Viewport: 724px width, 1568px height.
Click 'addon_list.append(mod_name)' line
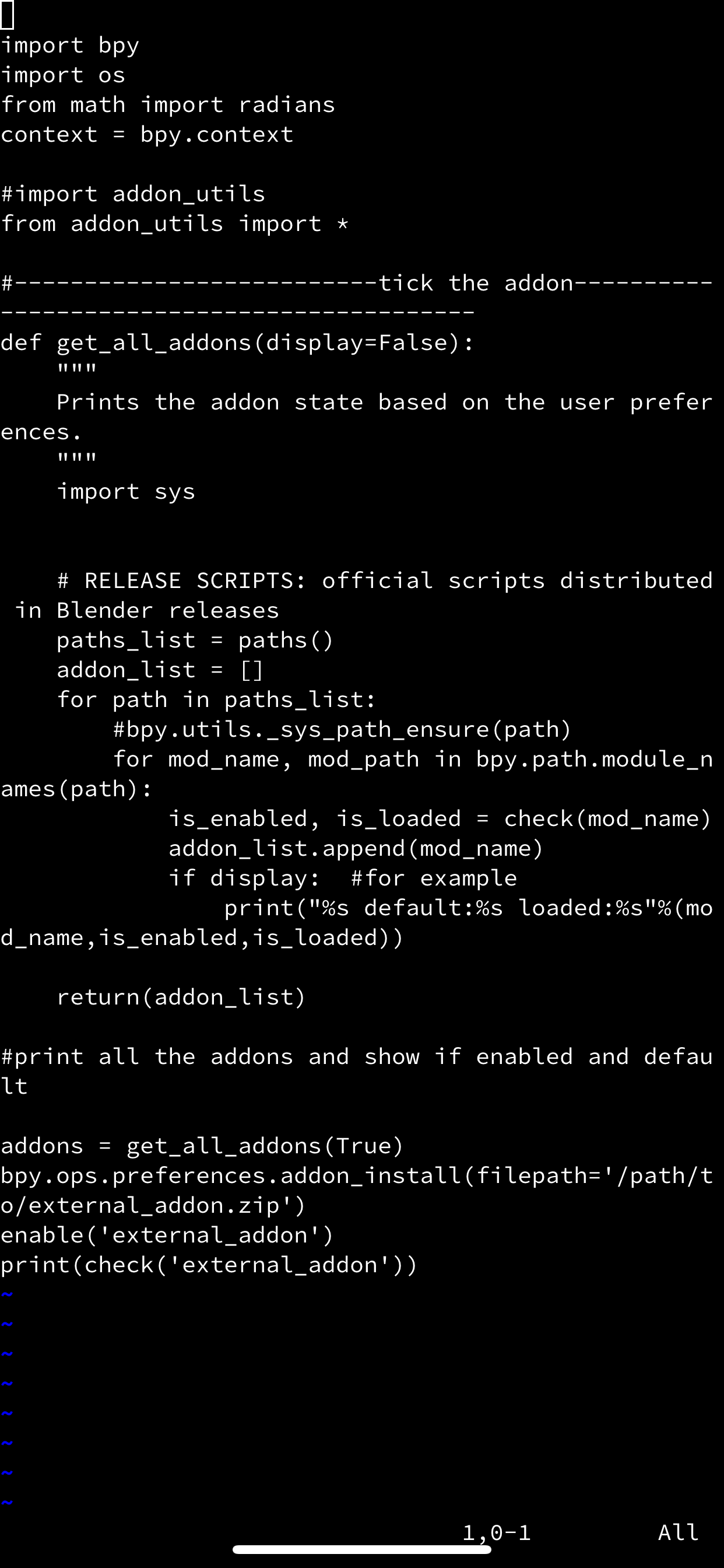pyautogui.click(x=356, y=849)
